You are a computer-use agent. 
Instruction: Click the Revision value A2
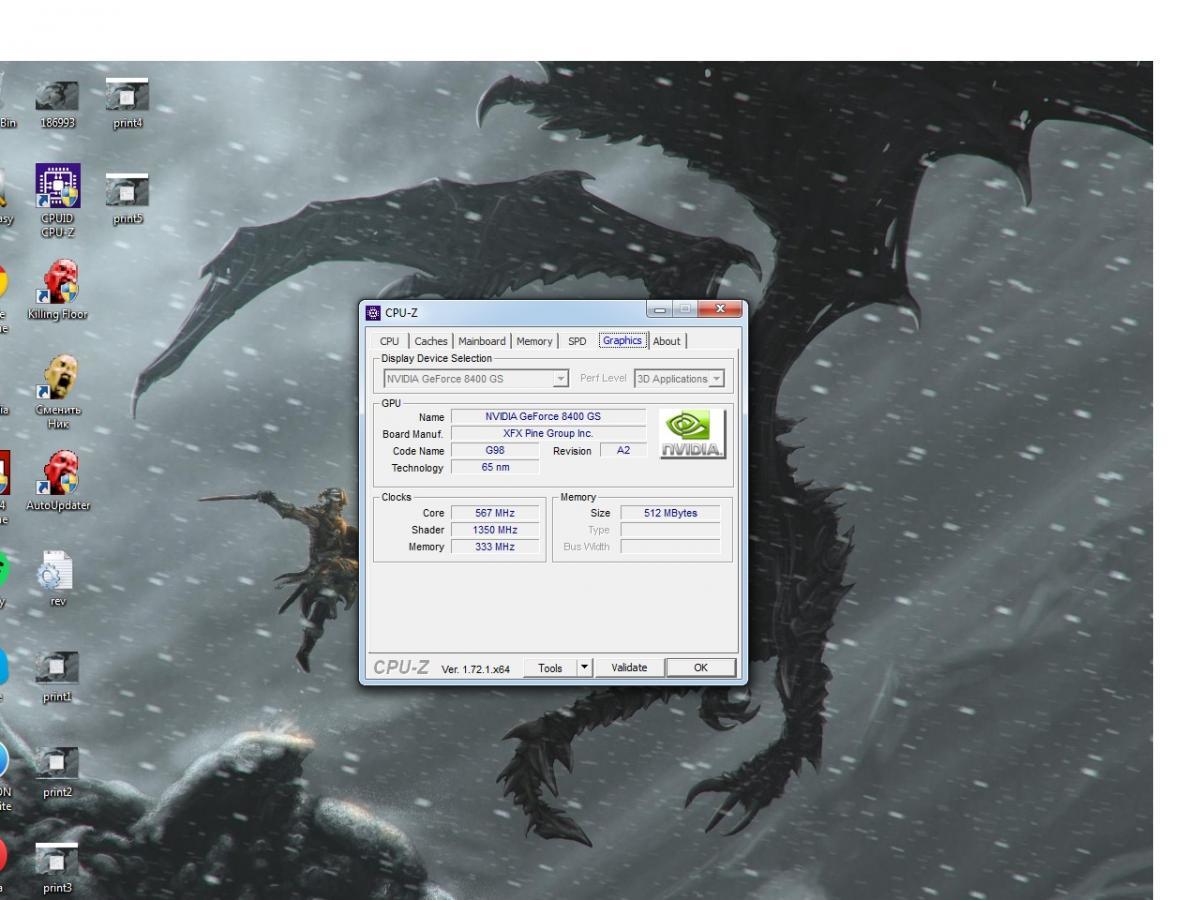(623, 450)
